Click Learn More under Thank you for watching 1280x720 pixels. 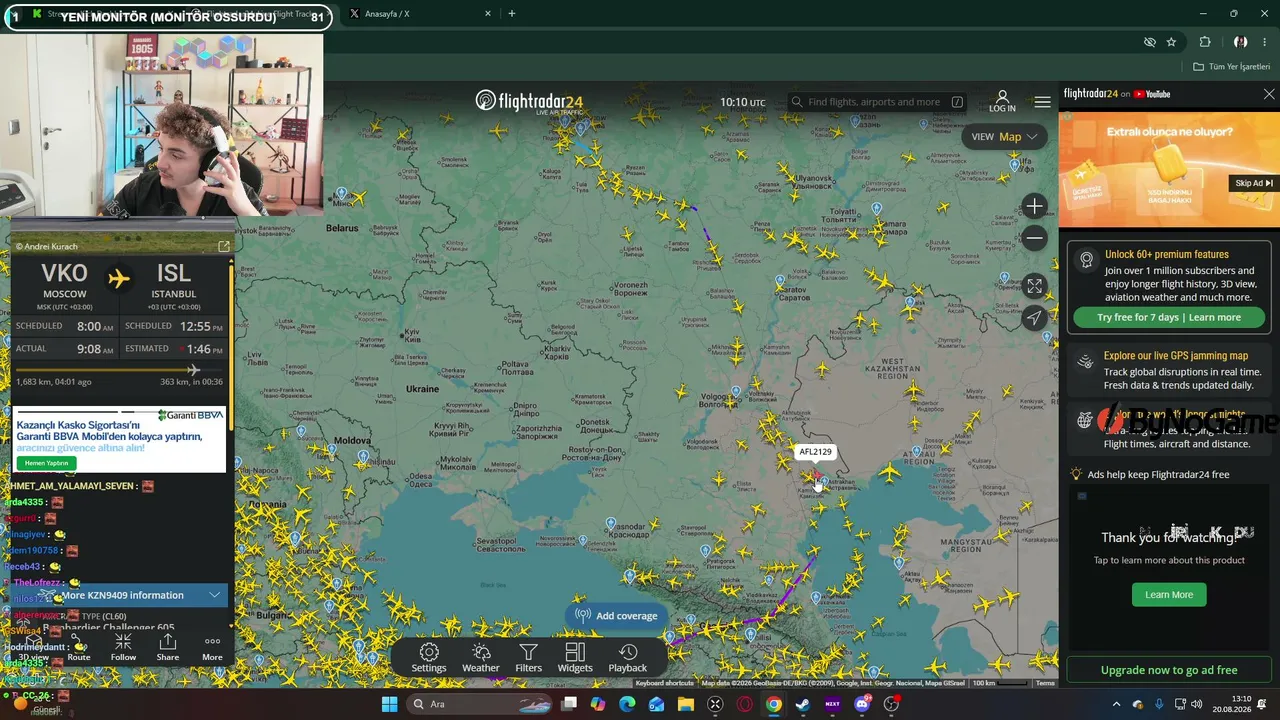tap(1168, 594)
